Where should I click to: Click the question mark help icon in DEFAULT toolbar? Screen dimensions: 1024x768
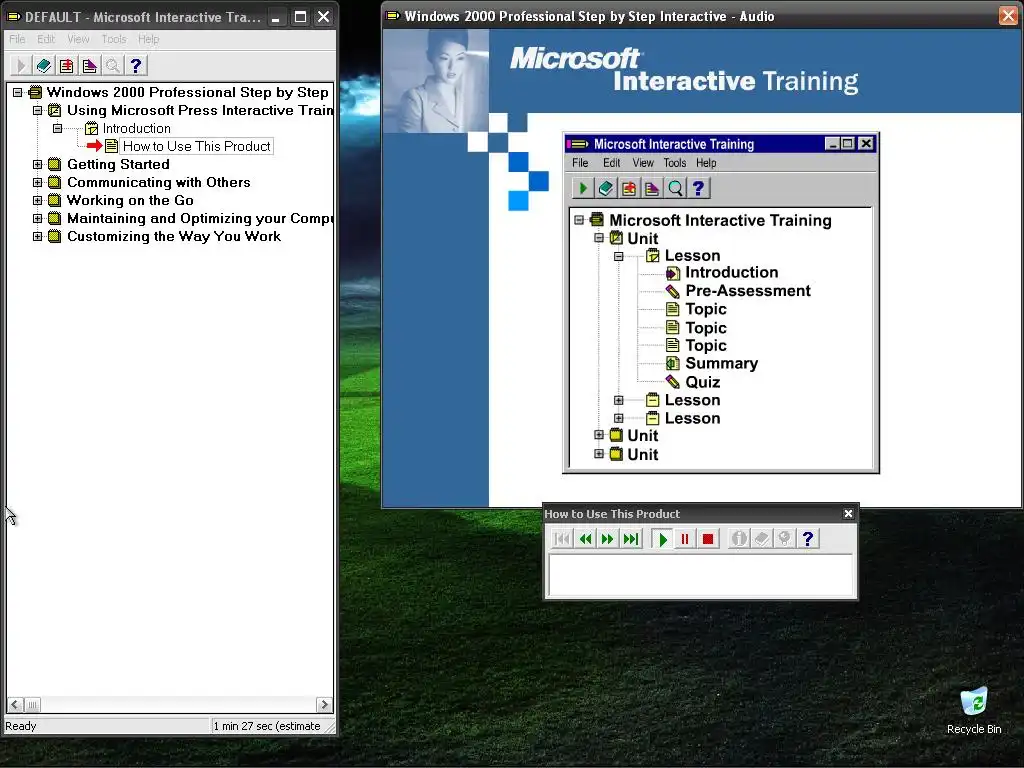pyautogui.click(x=136, y=65)
